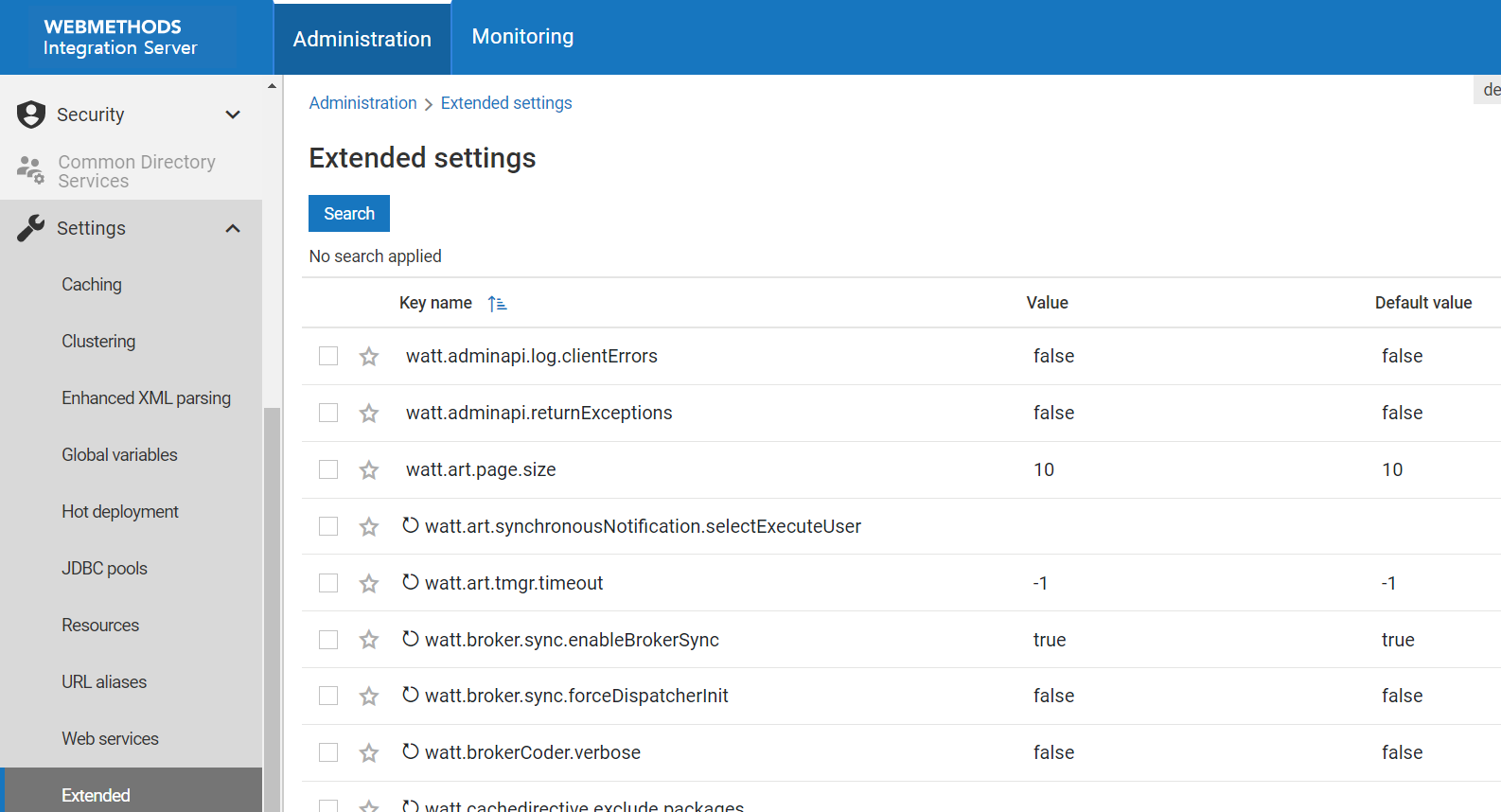The height and width of the screenshot is (812, 1501).
Task: Favorite watt.art.page.size with star icon
Action: click(x=369, y=470)
